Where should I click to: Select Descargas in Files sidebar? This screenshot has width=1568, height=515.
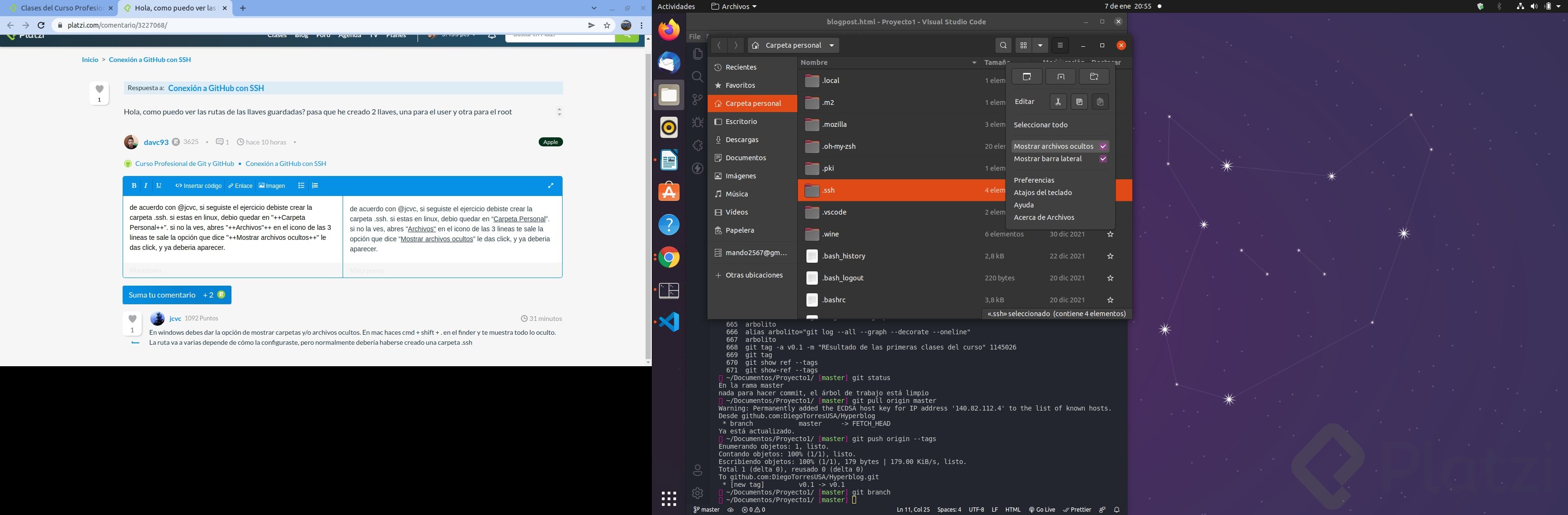pos(753,140)
